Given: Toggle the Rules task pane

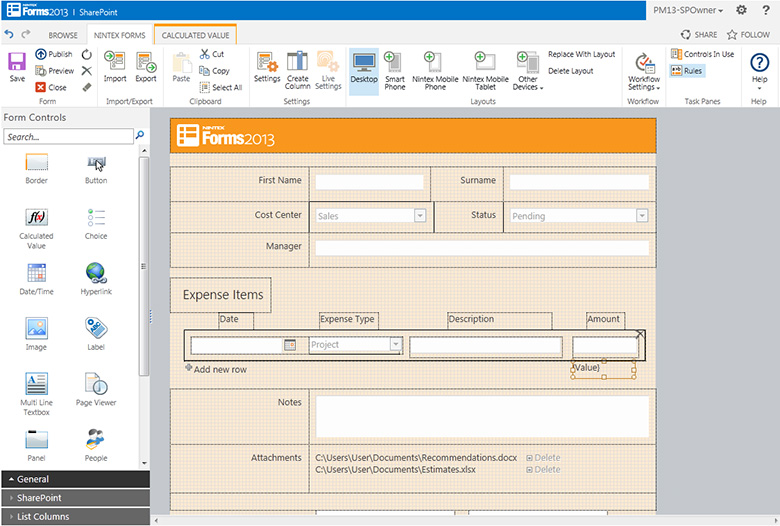Looking at the screenshot, I should point(687,71).
